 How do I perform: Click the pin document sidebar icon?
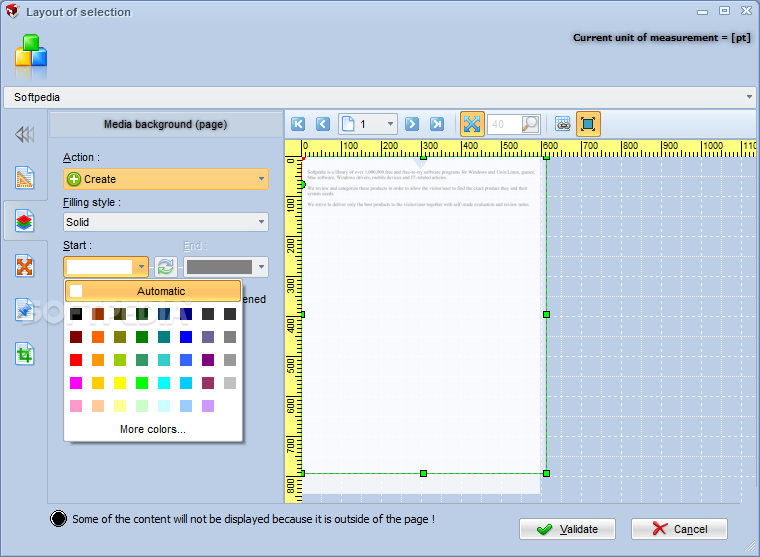tap(25, 310)
